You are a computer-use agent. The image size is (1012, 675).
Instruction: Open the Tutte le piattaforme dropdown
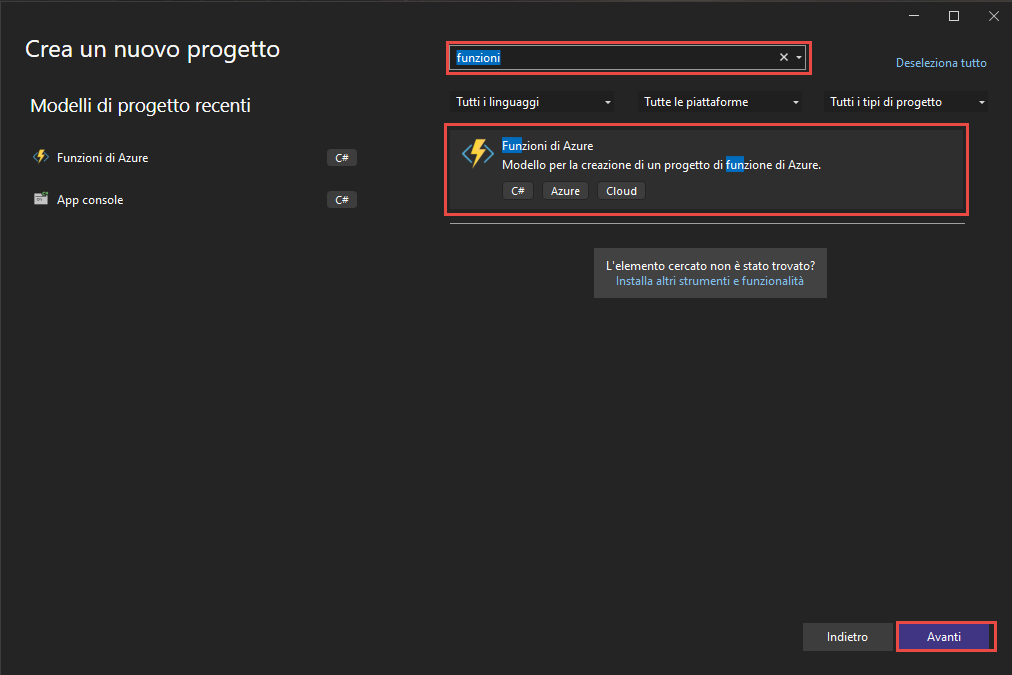coord(720,102)
